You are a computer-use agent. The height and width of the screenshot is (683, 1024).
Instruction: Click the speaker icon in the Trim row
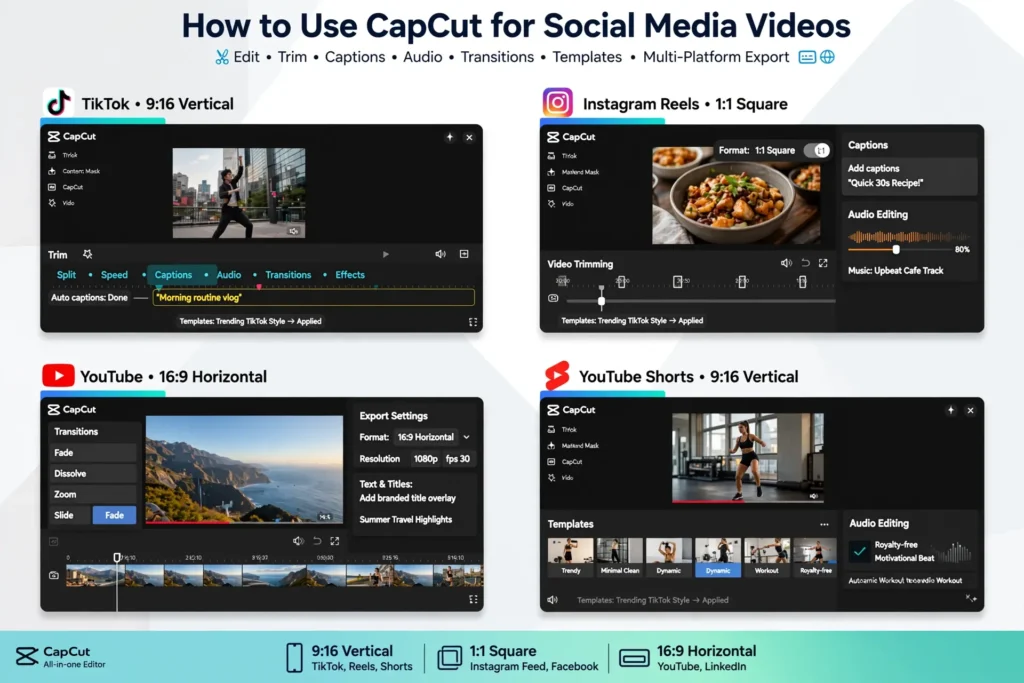(x=441, y=254)
